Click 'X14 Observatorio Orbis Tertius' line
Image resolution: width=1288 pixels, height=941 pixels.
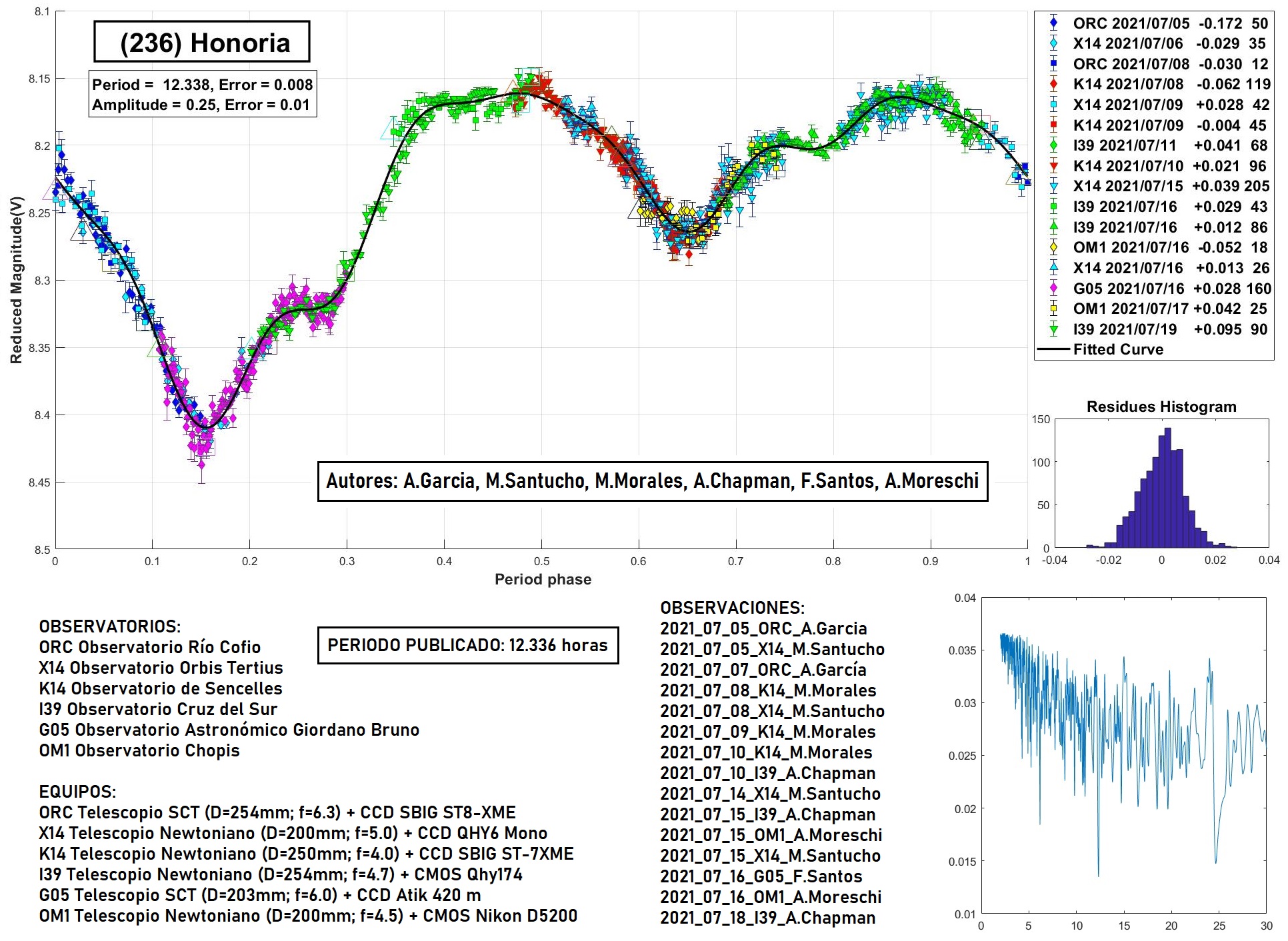[x=161, y=668]
